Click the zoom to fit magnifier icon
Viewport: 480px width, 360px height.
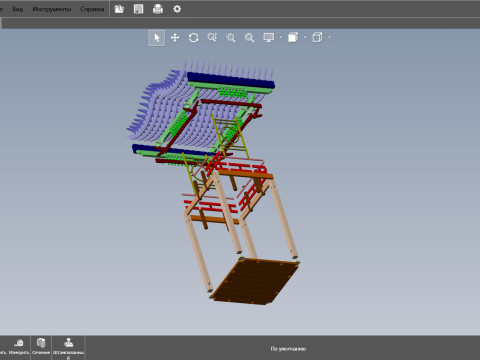coord(250,38)
